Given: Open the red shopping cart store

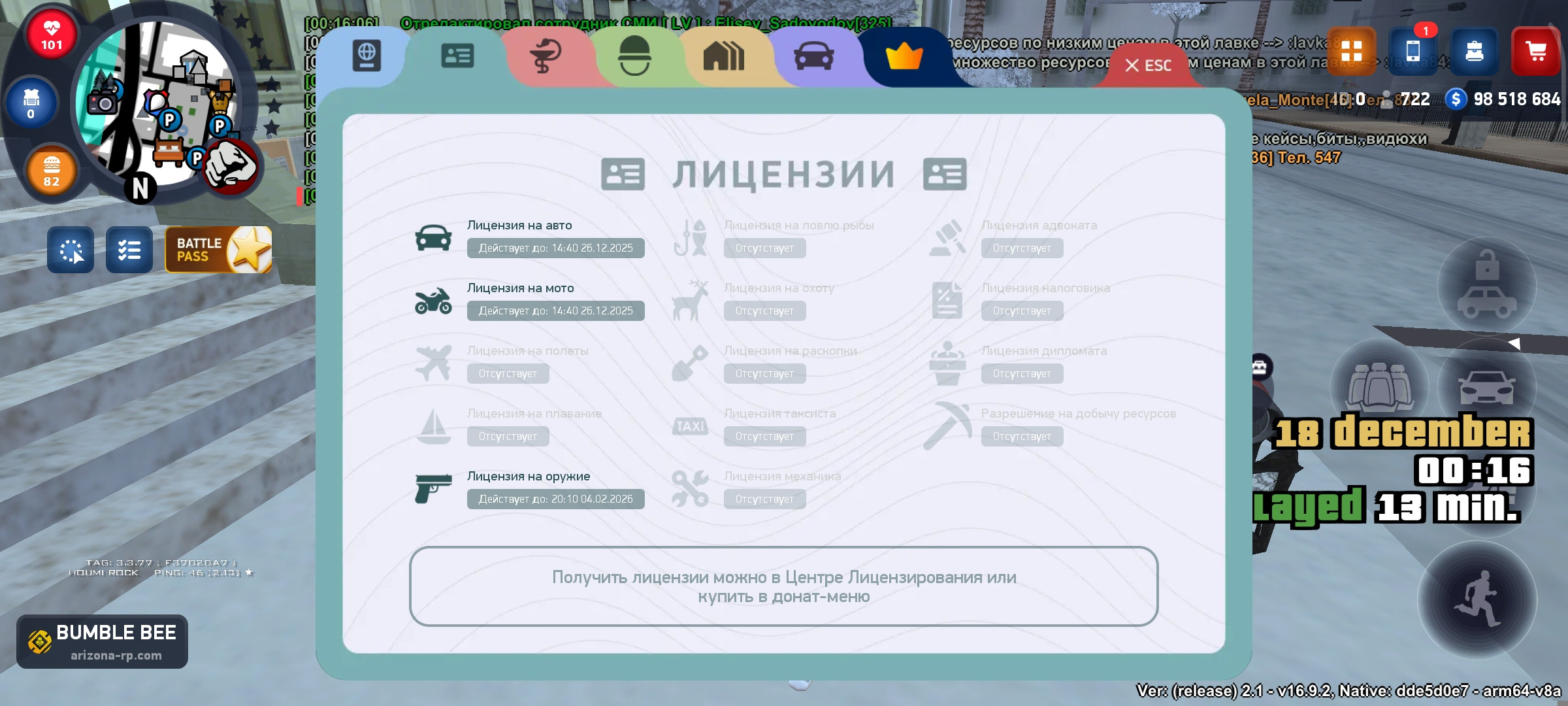Looking at the screenshot, I should pyautogui.click(x=1535, y=51).
